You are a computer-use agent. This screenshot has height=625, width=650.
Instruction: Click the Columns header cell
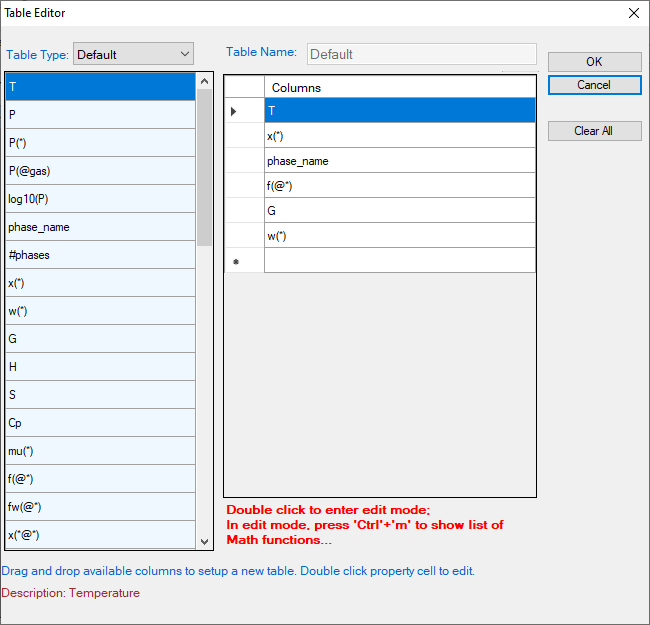[399, 88]
